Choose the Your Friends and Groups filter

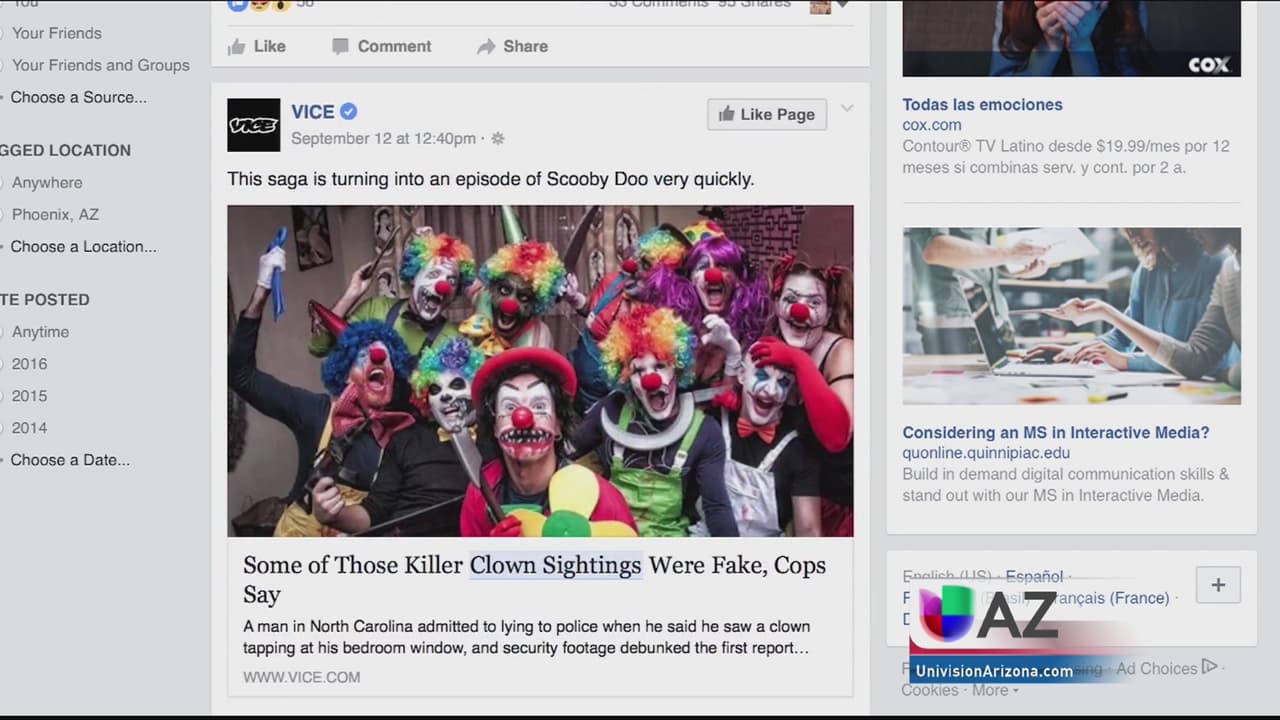pos(100,65)
